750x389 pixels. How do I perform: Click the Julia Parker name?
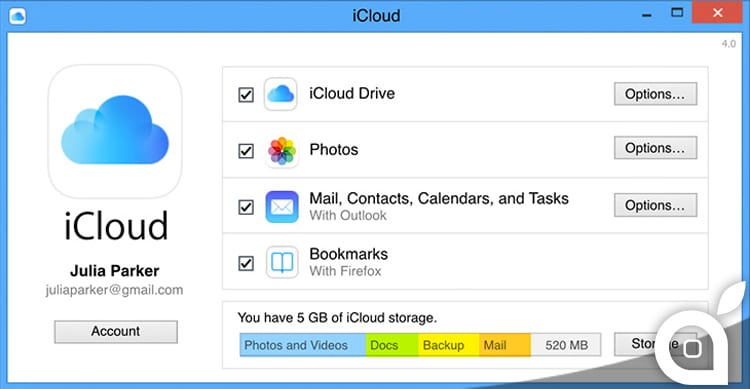115,271
